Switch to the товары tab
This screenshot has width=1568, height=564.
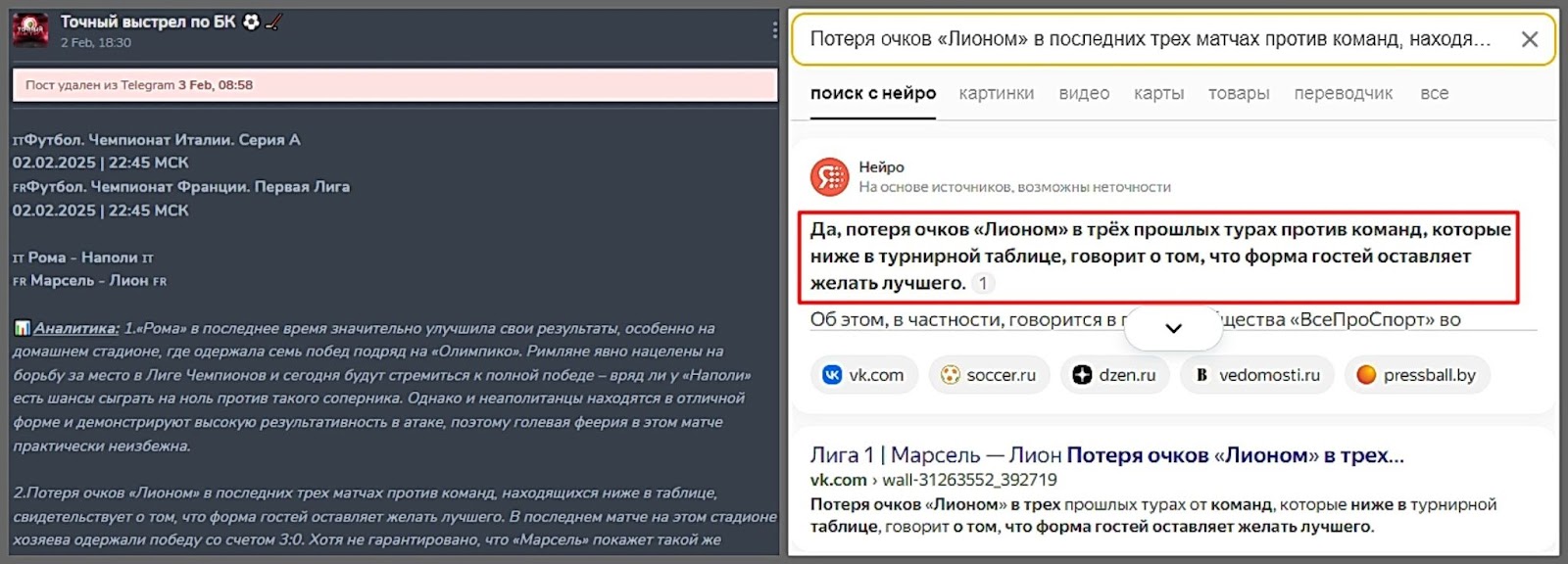1239,94
